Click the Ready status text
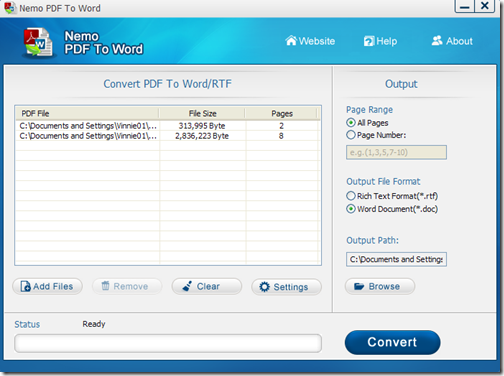The height and width of the screenshot is (376, 504). click(94, 324)
